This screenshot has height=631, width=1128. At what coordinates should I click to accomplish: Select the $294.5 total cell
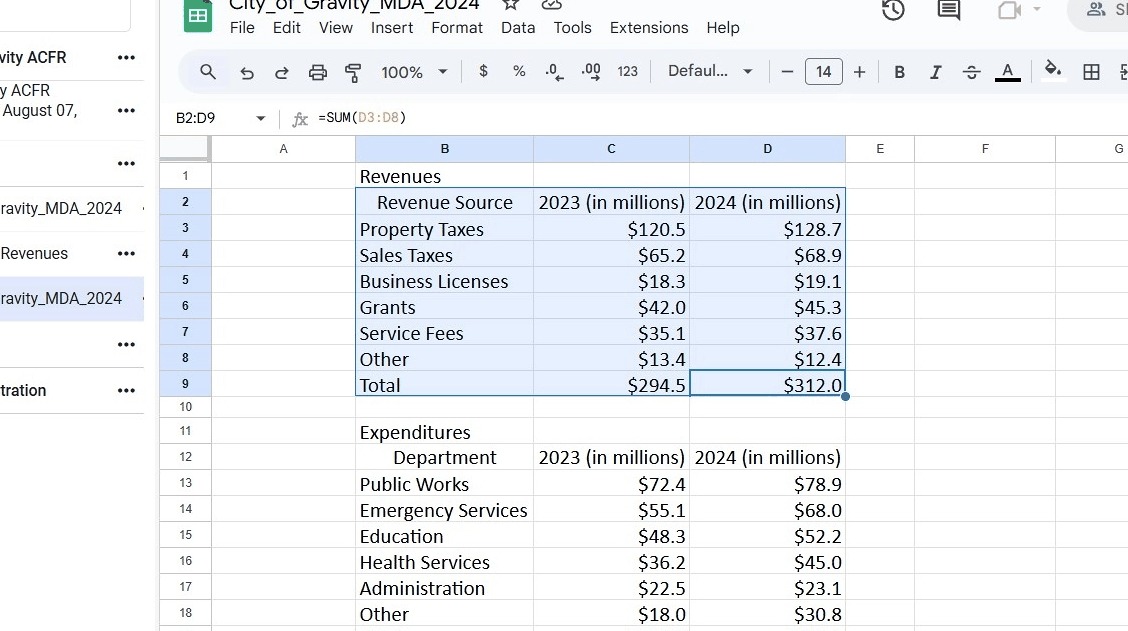pyautogui.click(x=611, y=385)
